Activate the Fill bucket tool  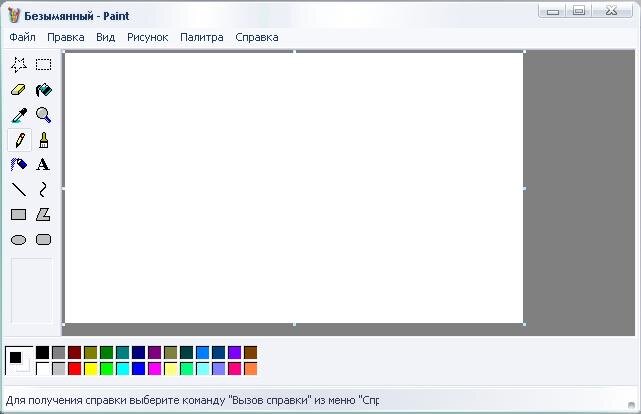(x=43, y=90)
